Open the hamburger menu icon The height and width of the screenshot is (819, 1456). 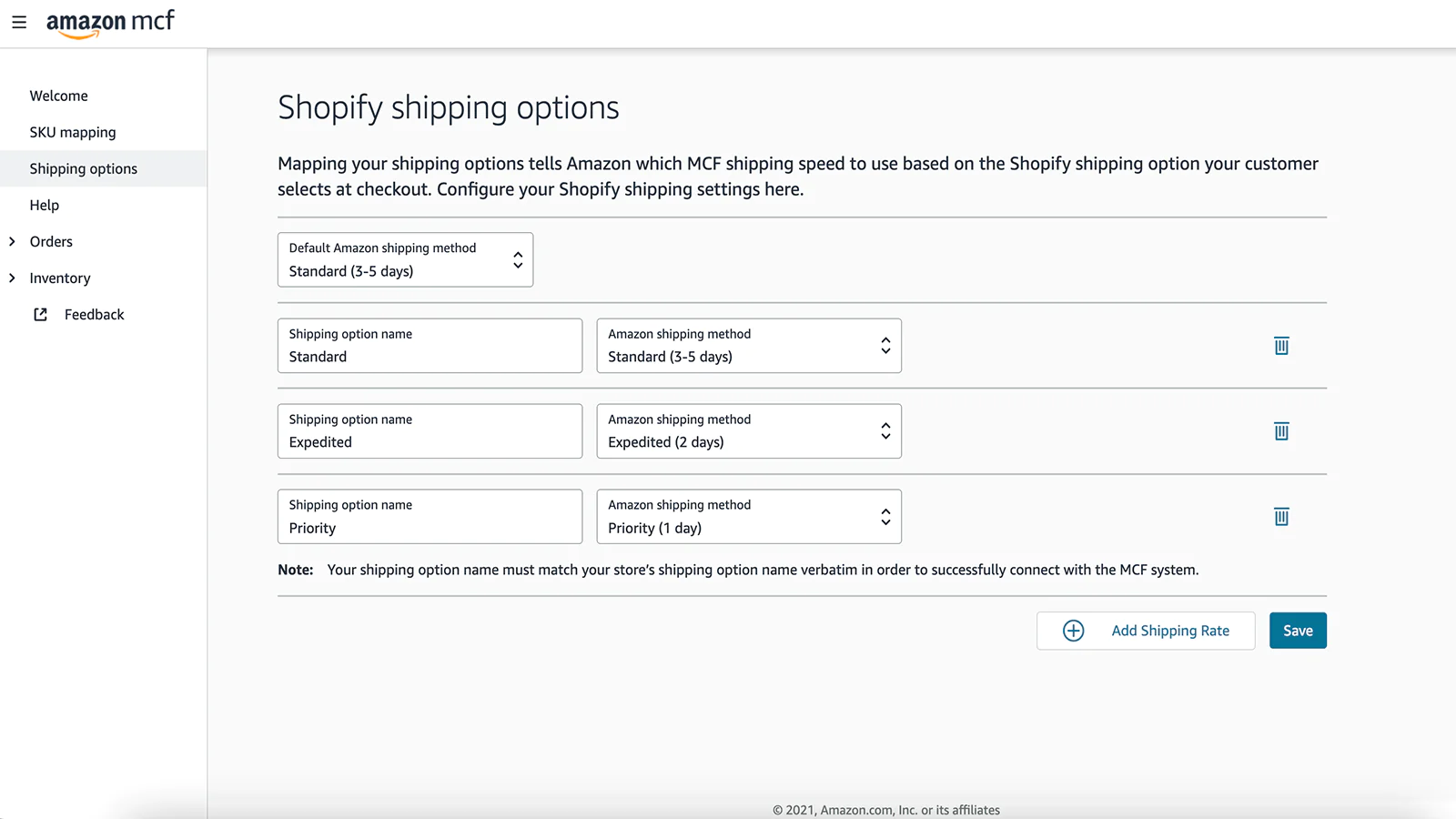(19, 22)
